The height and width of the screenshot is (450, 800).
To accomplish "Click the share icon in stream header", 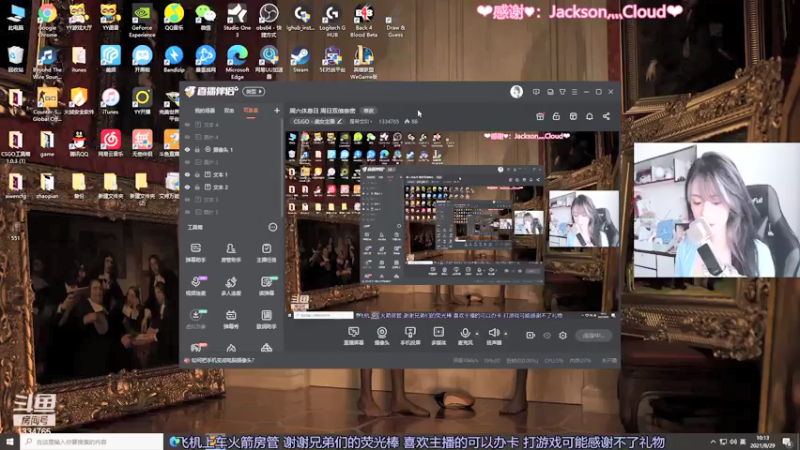I will (x=606, y=116).
